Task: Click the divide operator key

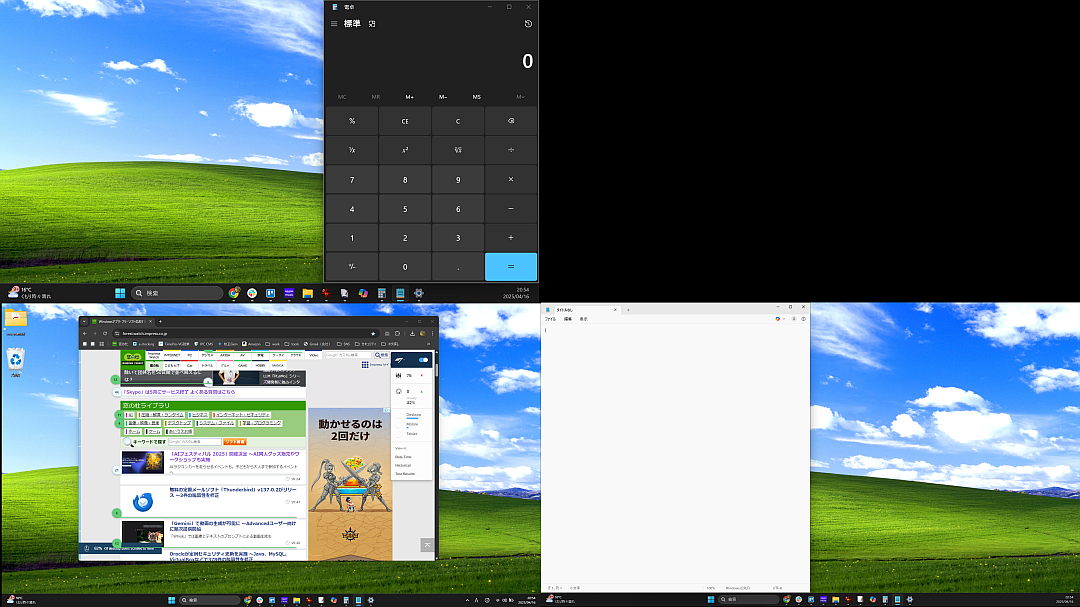Action: pos(511,150)
